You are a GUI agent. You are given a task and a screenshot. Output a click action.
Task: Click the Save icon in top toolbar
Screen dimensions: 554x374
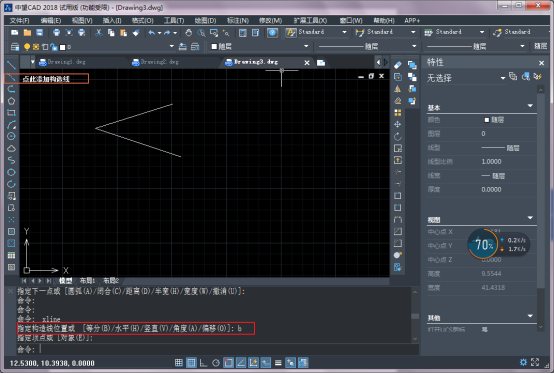40,33
